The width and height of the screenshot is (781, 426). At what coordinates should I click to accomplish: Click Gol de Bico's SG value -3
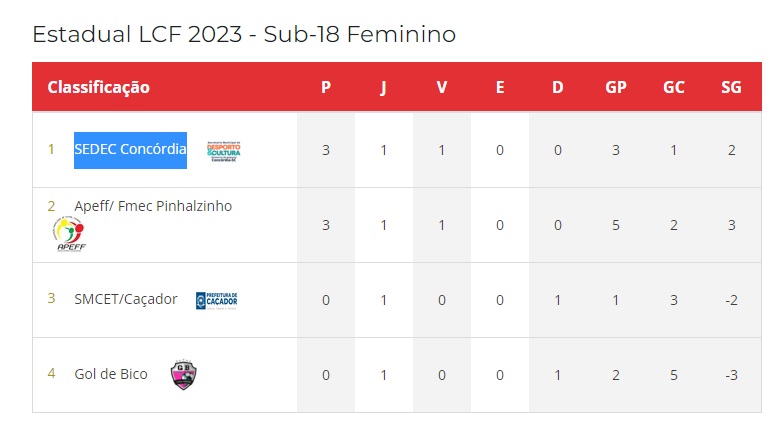(x=731, y=375)
